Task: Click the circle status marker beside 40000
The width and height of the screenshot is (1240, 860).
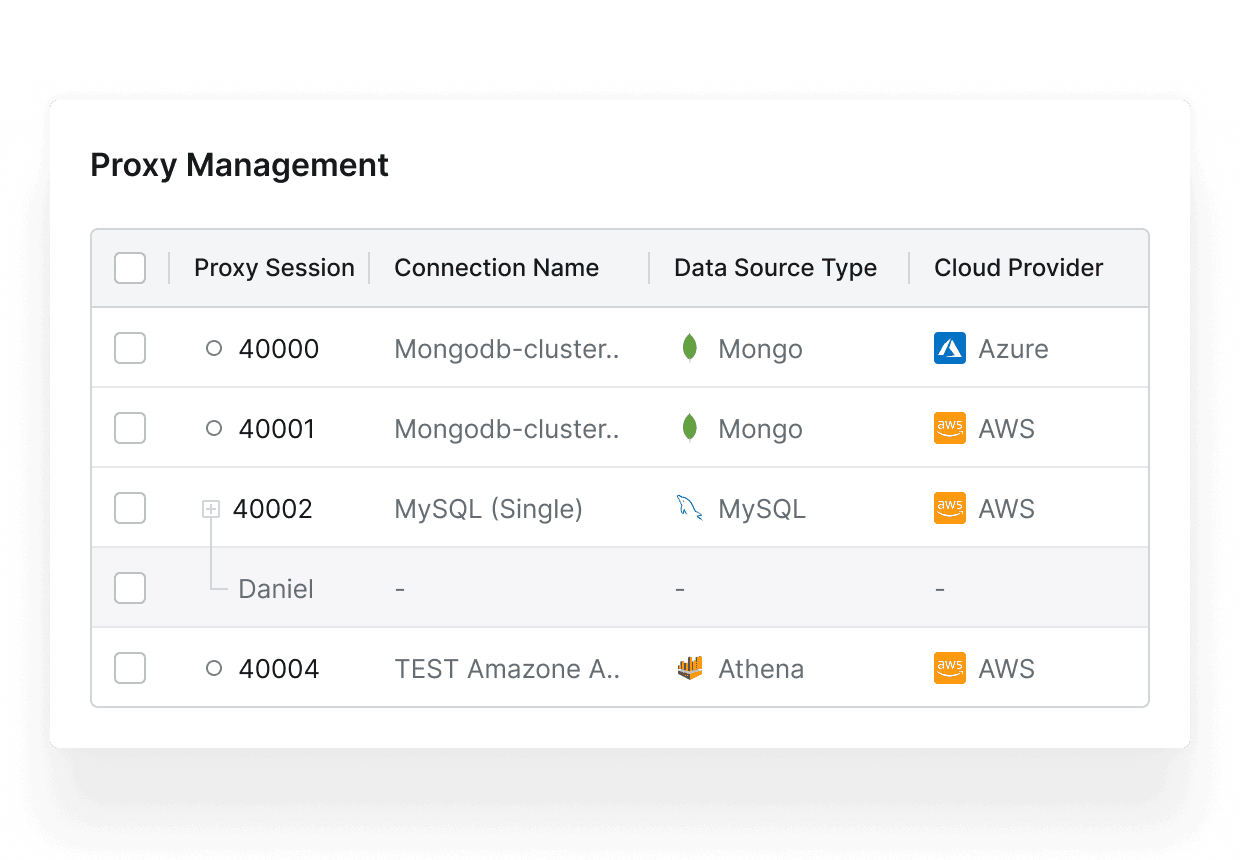Action: [x=213, y=348]
